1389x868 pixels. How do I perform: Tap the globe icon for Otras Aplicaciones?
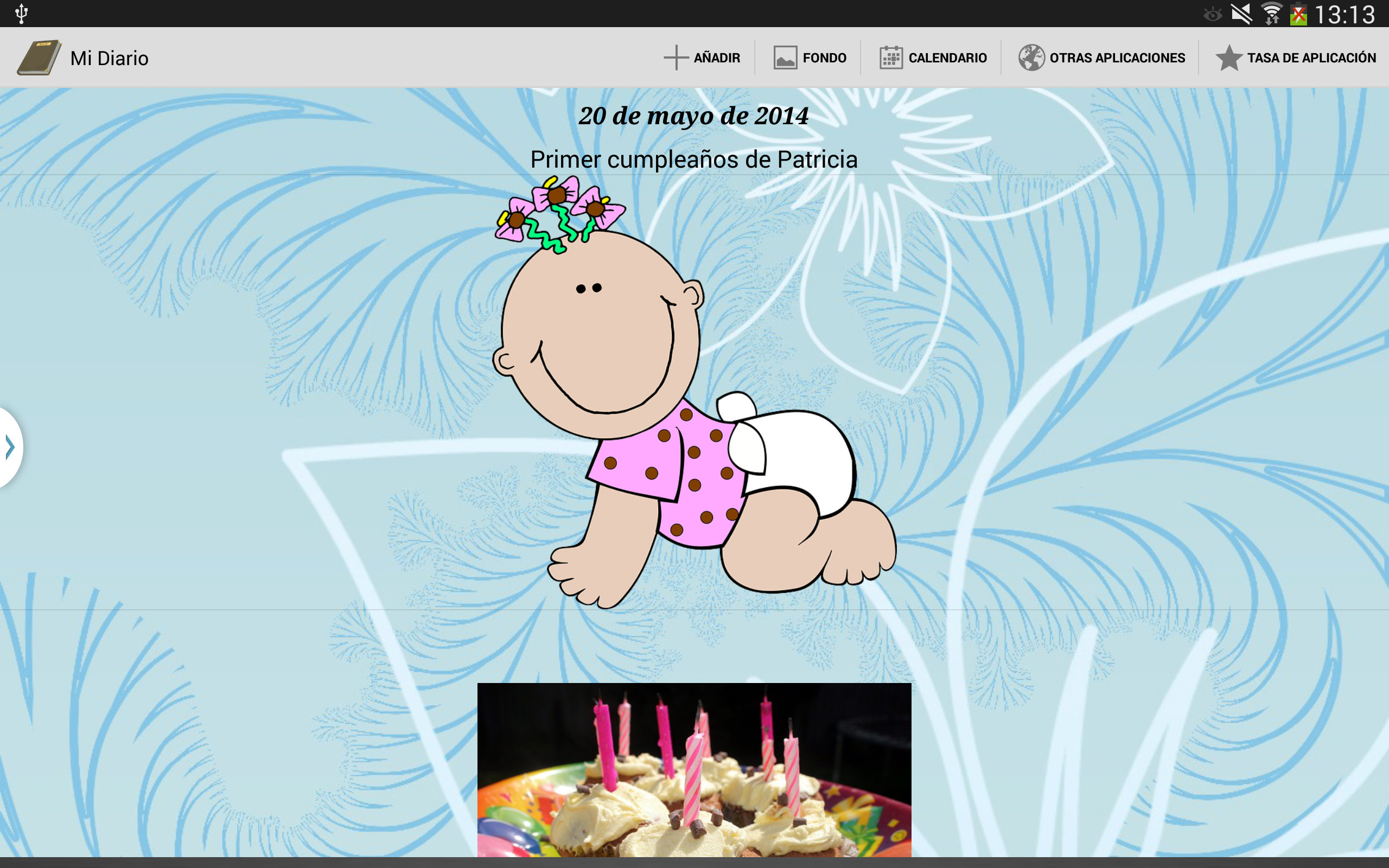1031,58
